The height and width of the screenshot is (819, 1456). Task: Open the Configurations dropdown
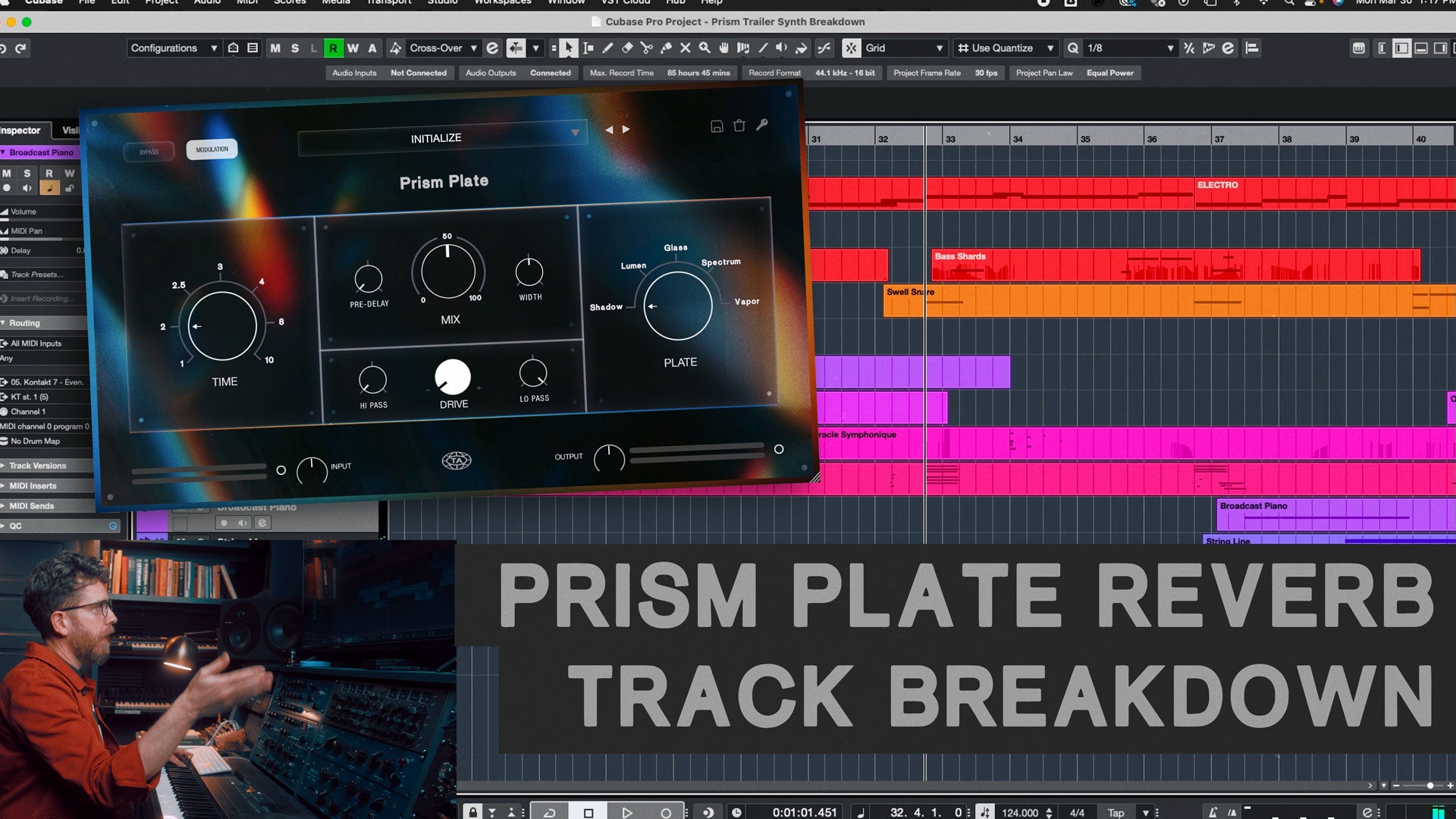point(173,48)
